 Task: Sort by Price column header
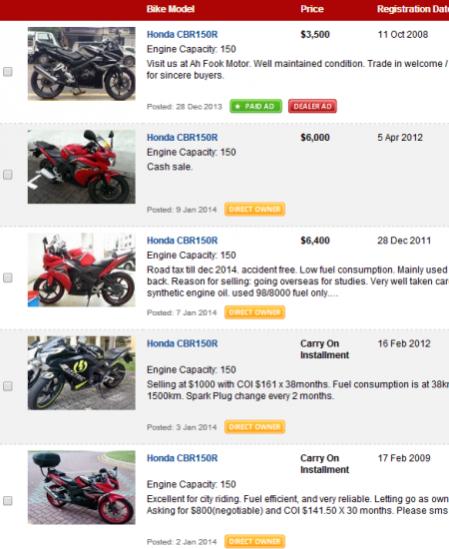click(312, 9)
